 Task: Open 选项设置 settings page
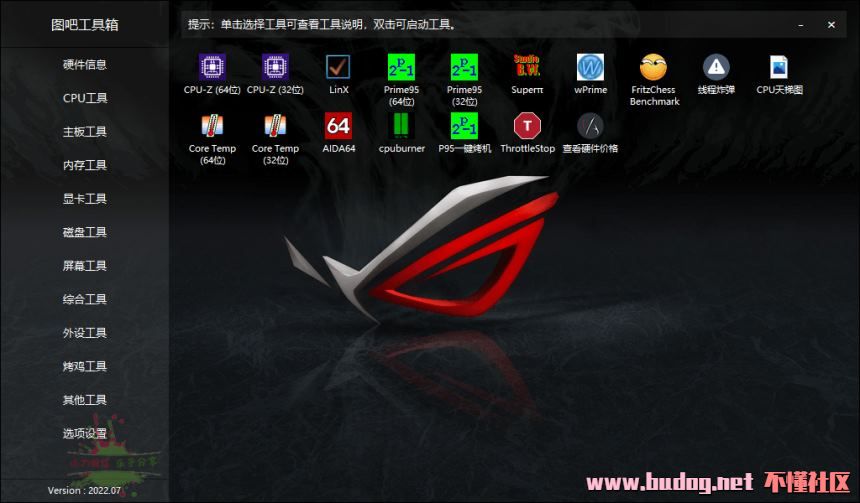tap(84, 433)
